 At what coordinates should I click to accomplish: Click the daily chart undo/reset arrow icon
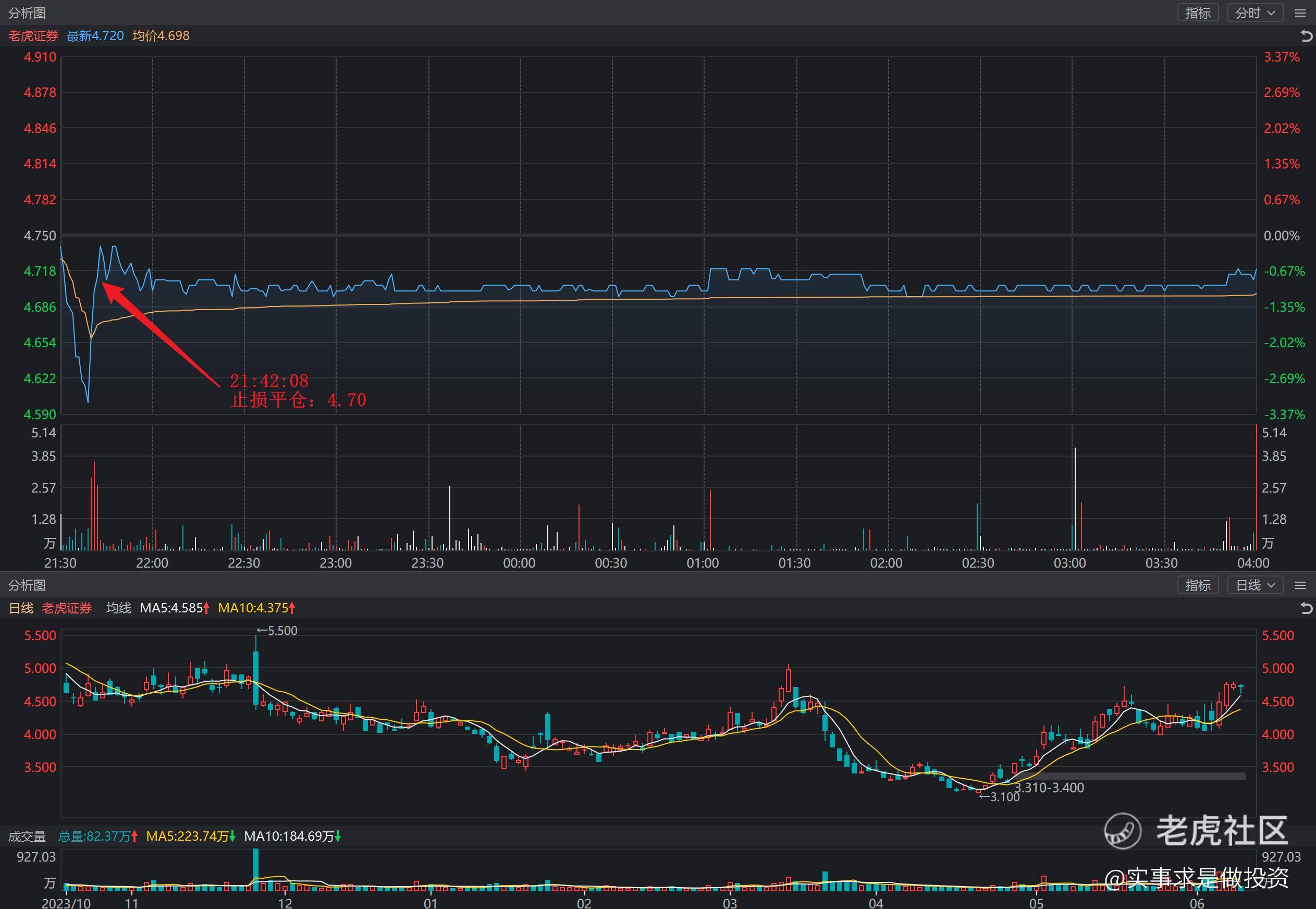point(1306,608)
